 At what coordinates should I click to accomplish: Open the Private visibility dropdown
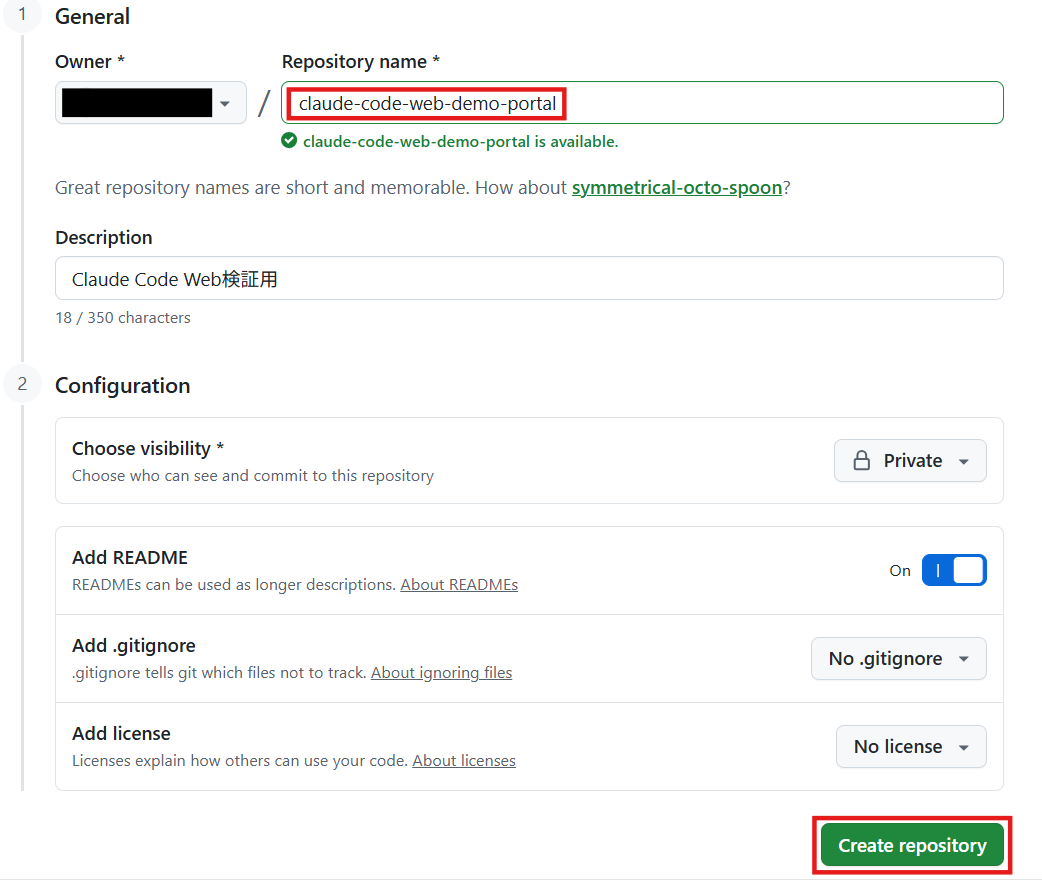910,461
